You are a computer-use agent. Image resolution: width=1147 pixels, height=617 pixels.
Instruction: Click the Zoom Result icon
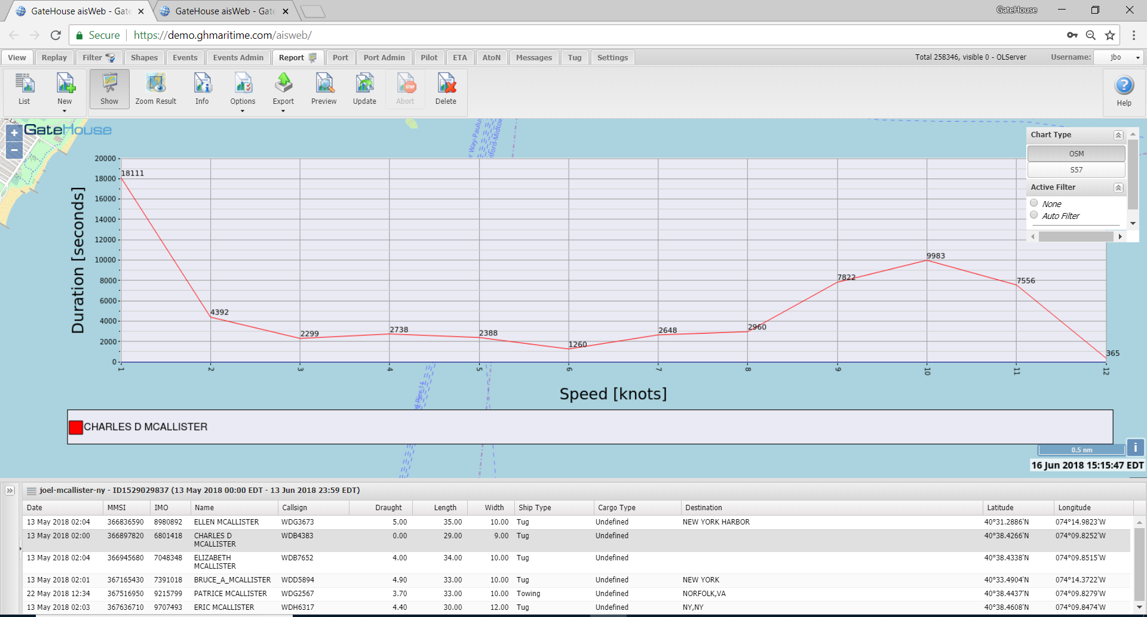click(x=155, y=88)
